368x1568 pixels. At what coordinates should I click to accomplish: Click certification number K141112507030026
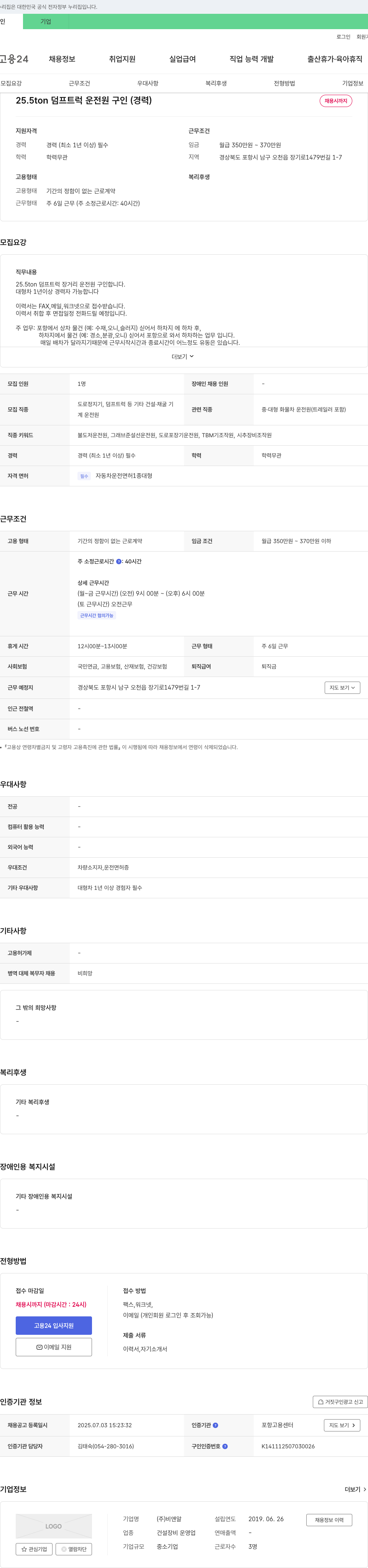point(288,1446)
